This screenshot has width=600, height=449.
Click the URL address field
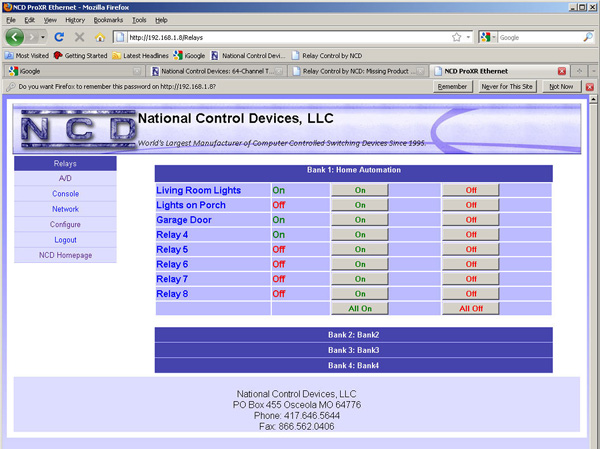point(289,37)
